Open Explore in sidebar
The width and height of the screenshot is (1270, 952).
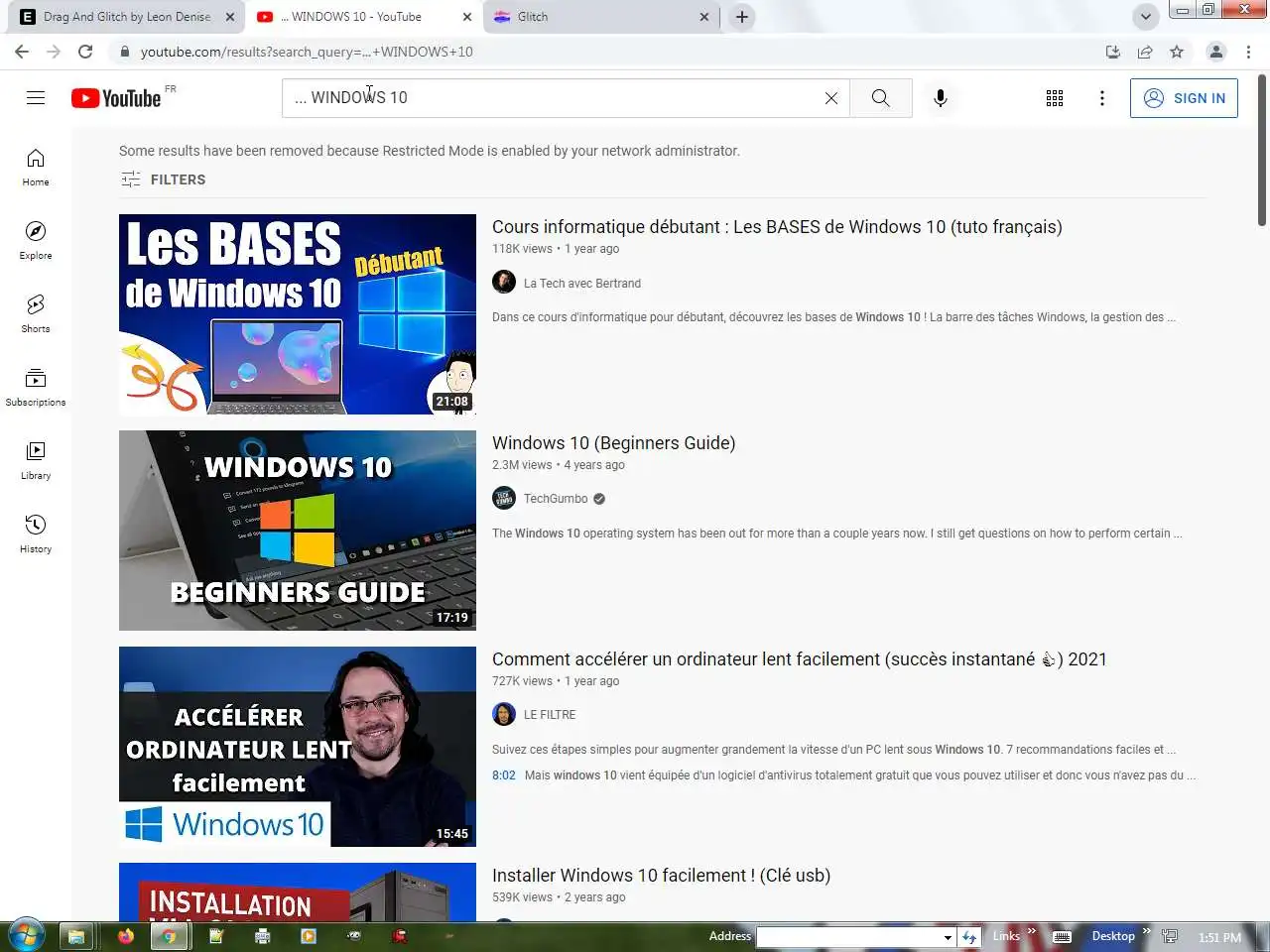click(x=36, y=241)
